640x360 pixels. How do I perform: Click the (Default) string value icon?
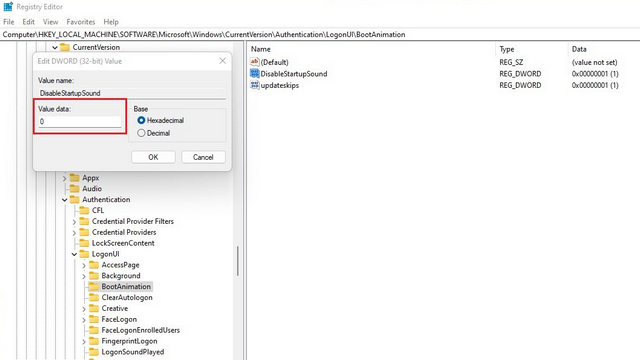pos(255,62)
